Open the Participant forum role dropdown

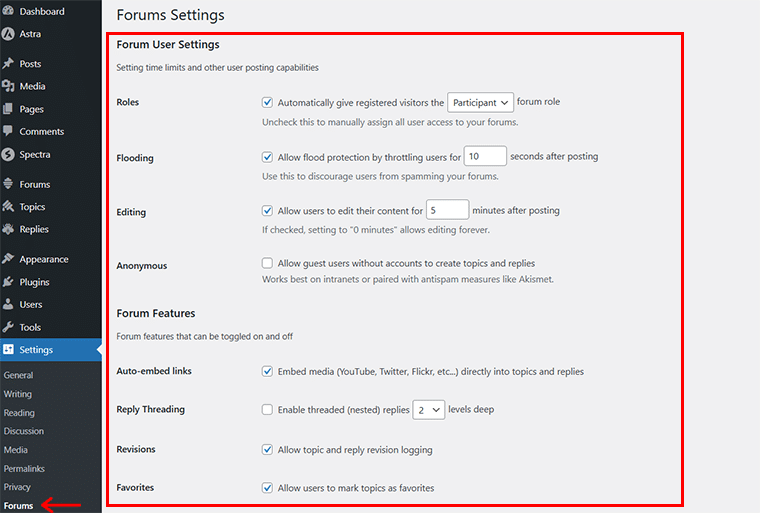pyautogui.click(x=480, y=102)
